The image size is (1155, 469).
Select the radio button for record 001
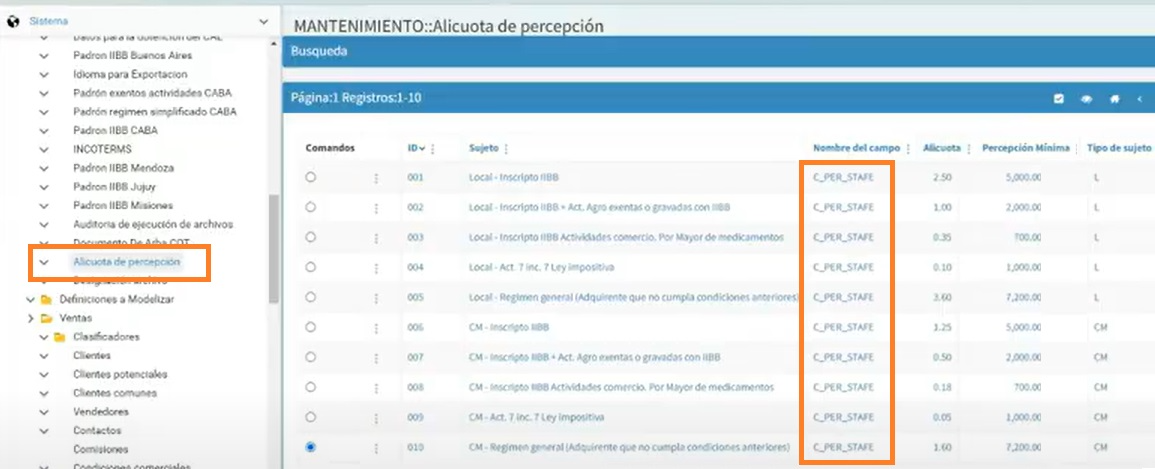click(310, 177)
